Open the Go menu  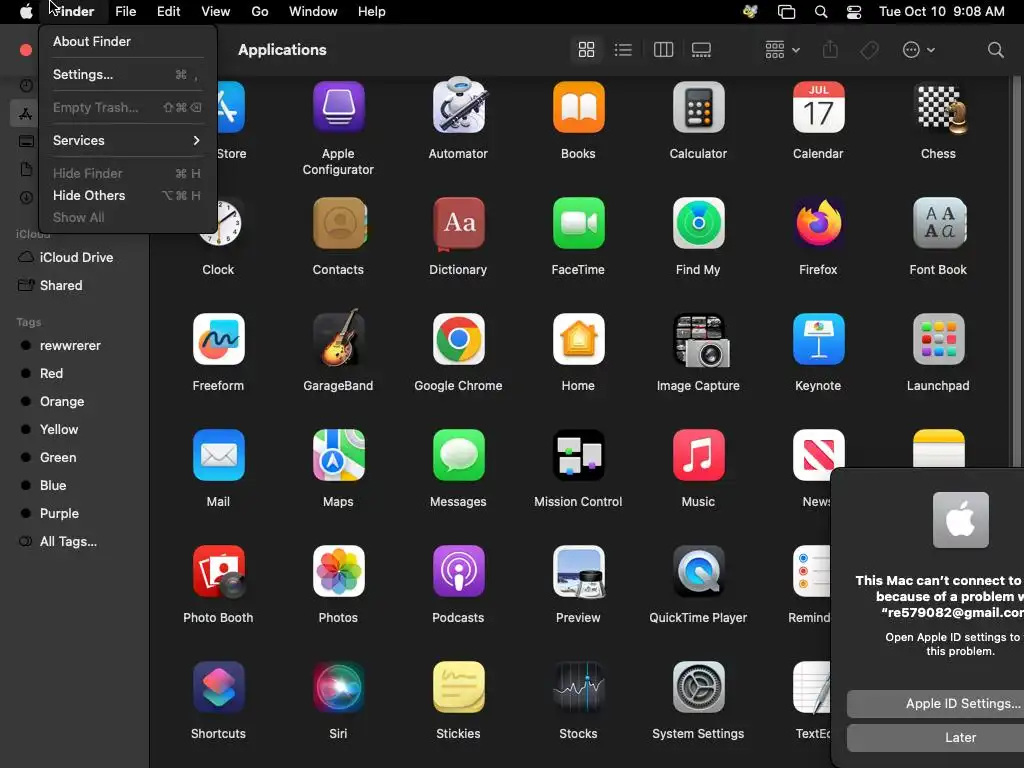pyautogui.click(x=260, y=12)
